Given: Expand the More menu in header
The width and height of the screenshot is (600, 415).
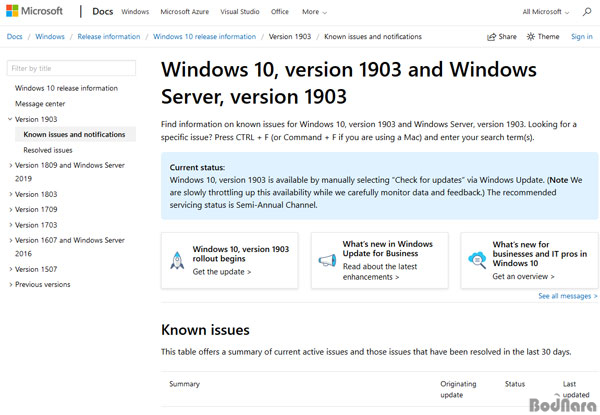Looking at the screenshot, I should point(313,12).
